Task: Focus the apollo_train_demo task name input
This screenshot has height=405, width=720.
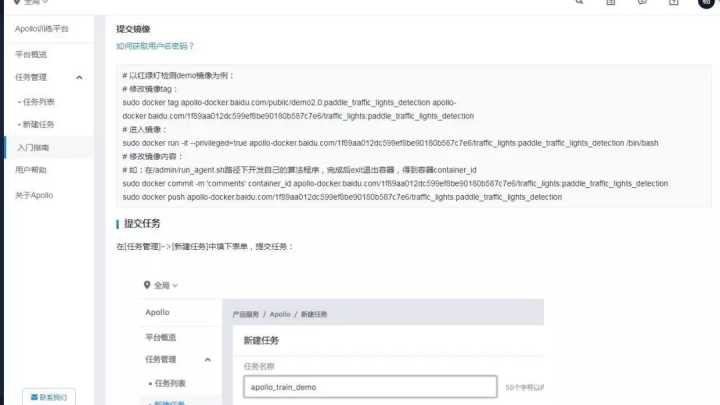Action: tap(370, 387)
